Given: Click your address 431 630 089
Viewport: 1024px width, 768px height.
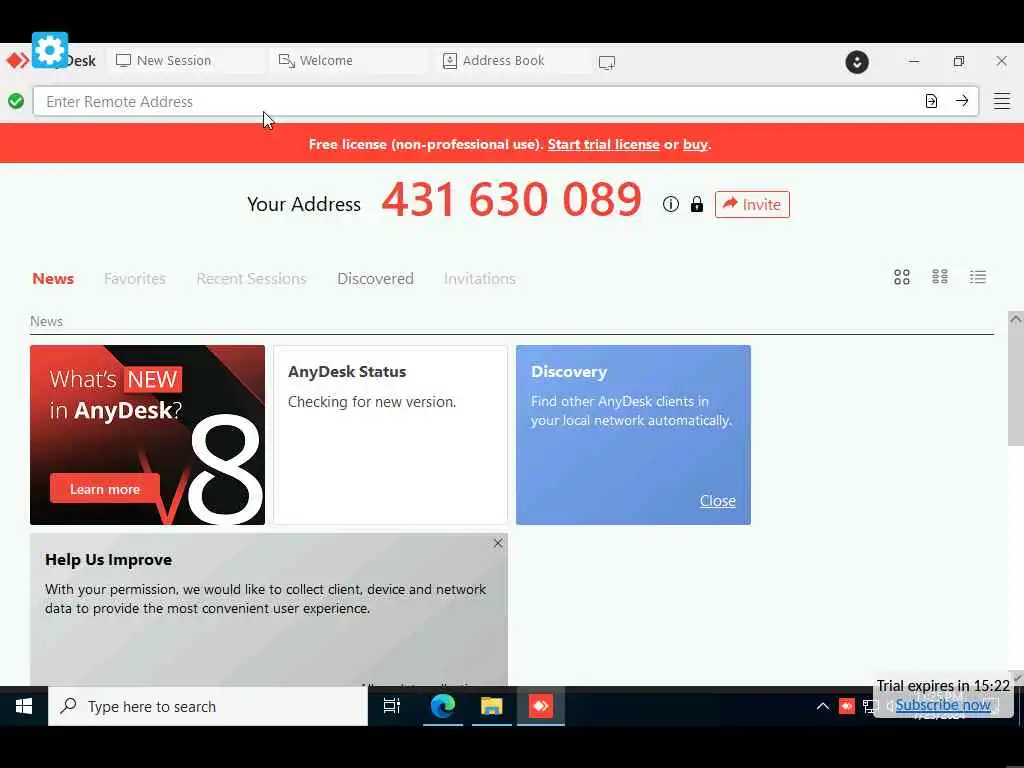Looking at the screenshot, I should coord(511,199).
